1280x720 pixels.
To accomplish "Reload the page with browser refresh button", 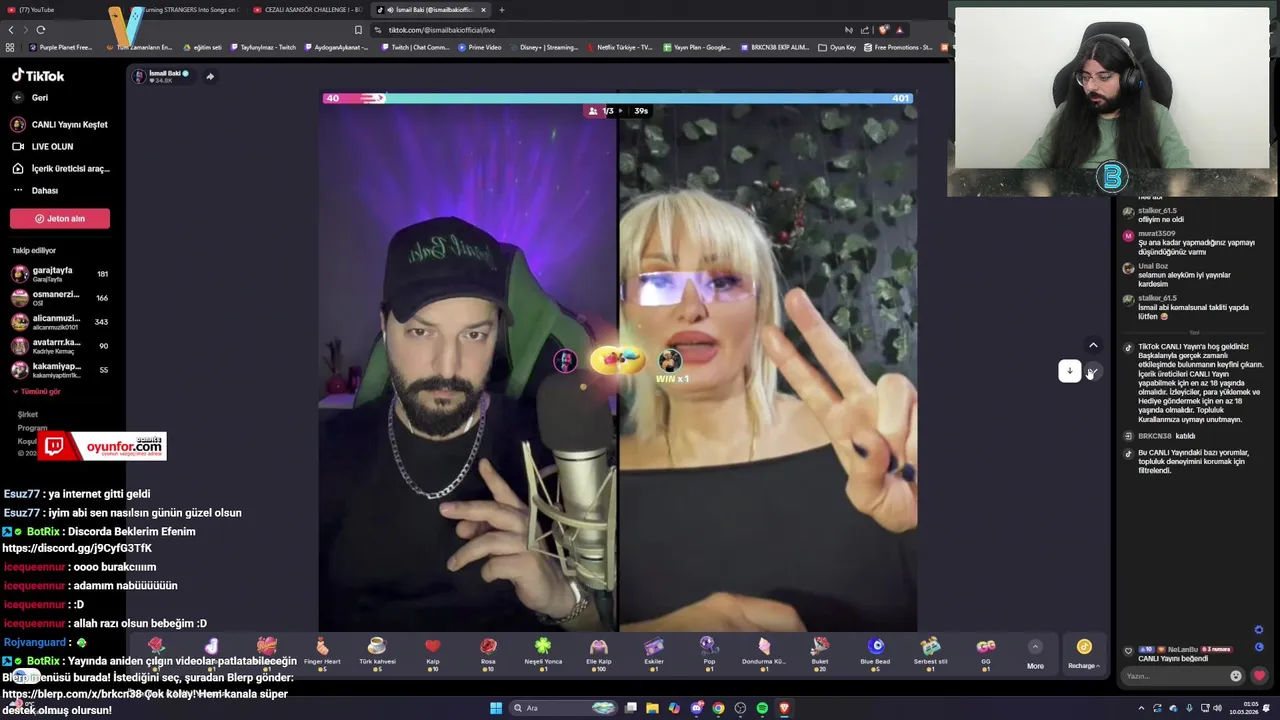I will (40, 30).
